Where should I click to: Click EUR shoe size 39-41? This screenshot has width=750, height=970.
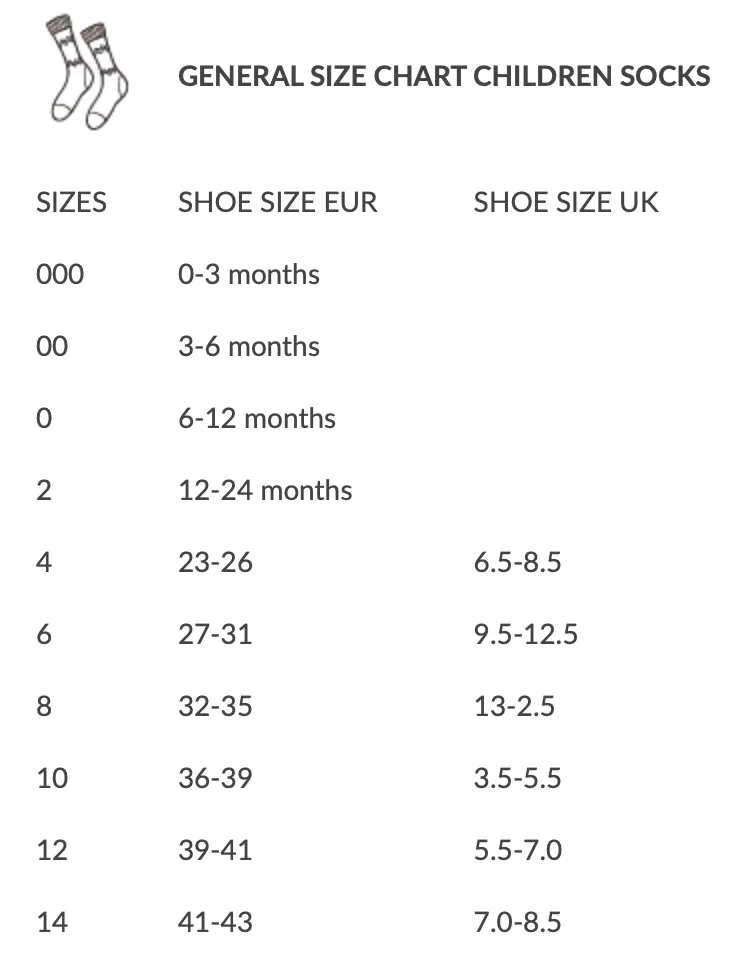tap(215, 850)
